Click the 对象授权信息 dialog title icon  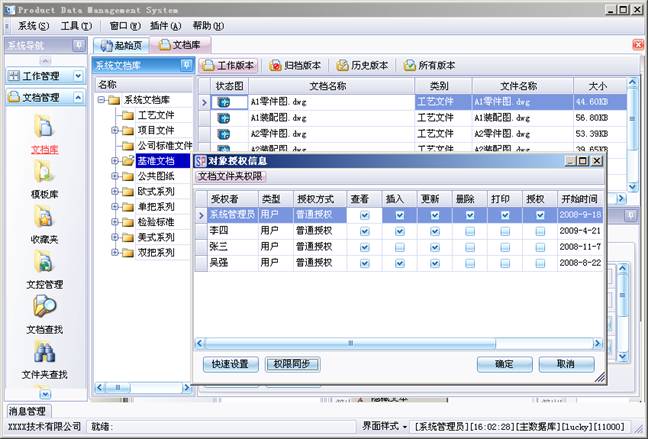click(200, 161)
